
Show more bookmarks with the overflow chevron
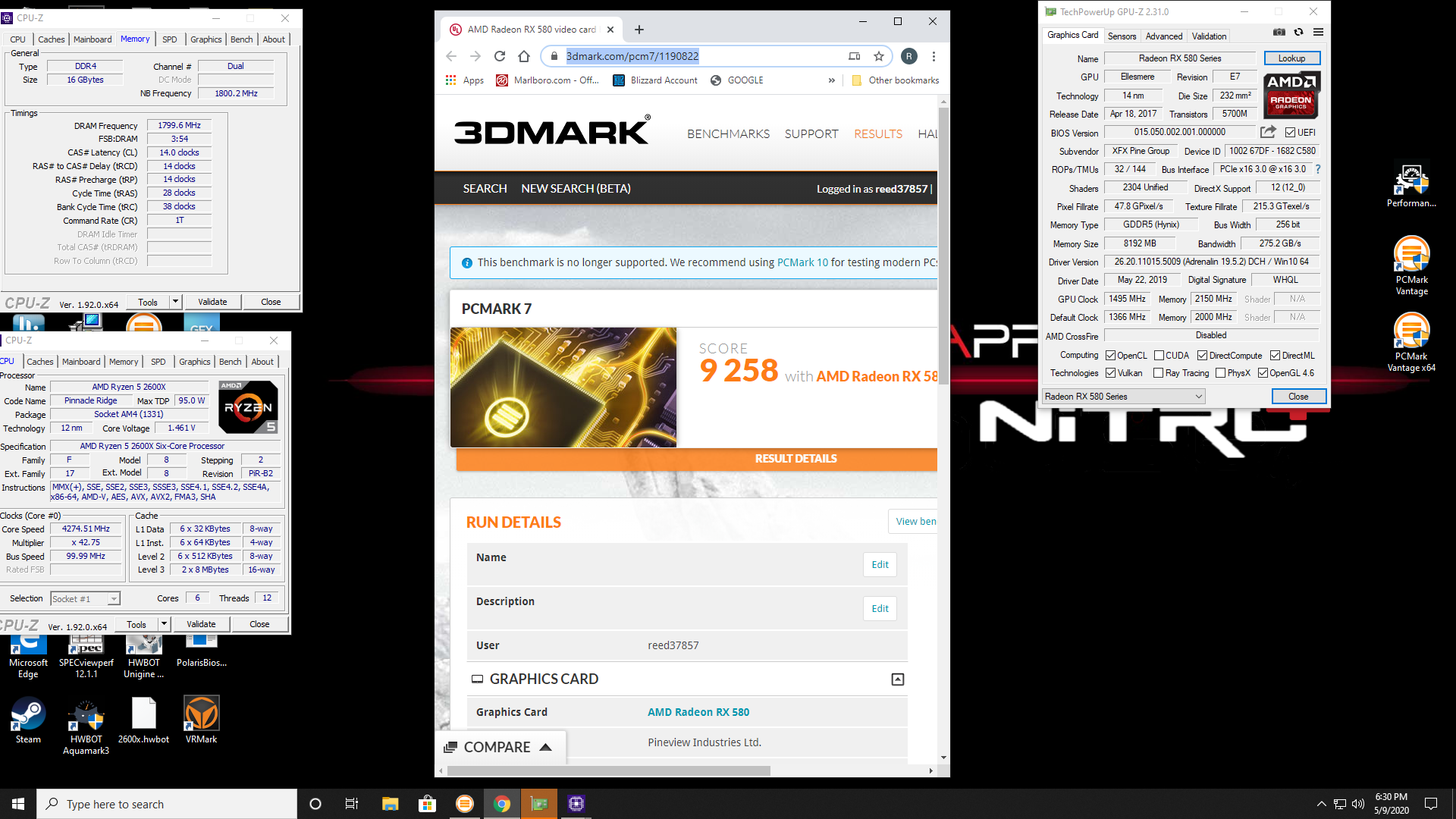(x=832, y=80)
